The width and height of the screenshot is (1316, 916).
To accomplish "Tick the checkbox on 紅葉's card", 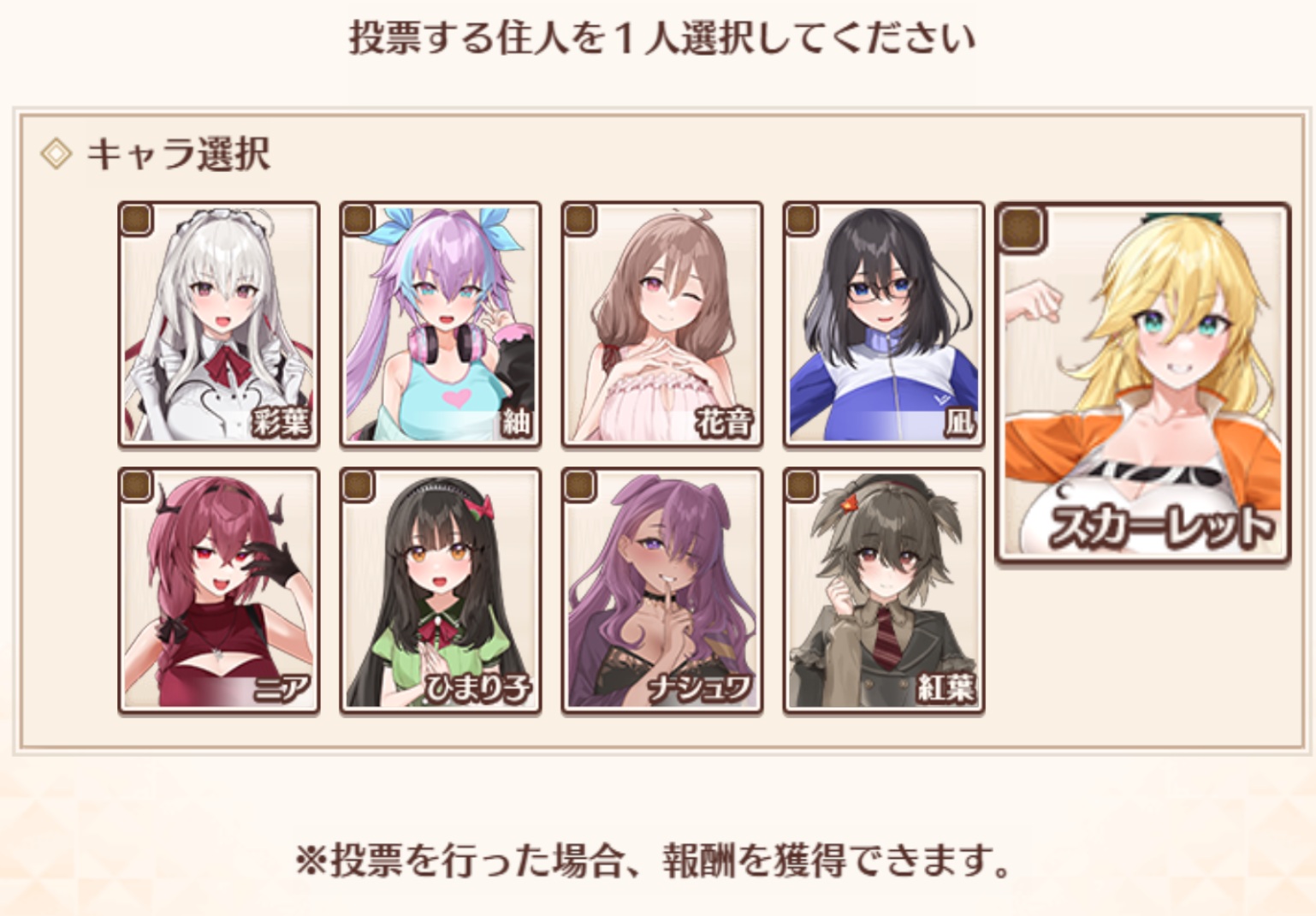I will coord(801,485).
